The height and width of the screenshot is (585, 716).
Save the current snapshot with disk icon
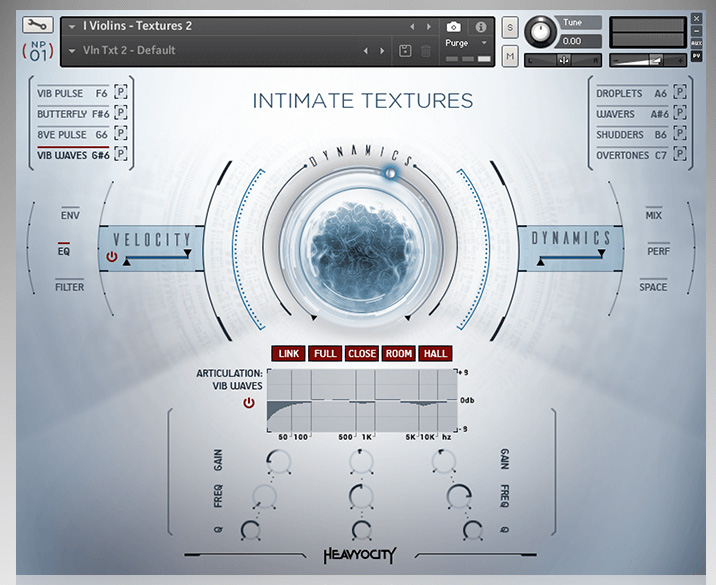[x=405, y=51]
